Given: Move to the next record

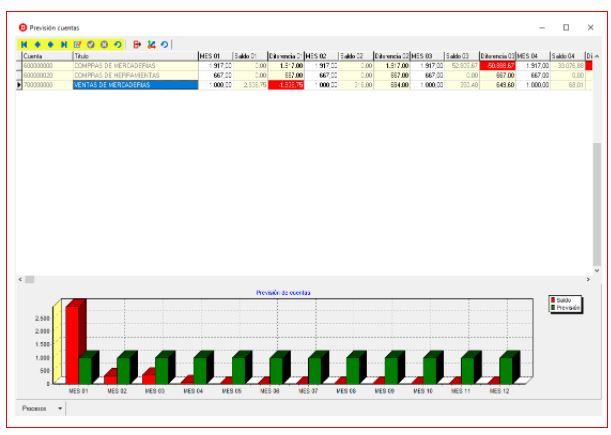Looking at the screenshot, I should point(51,45).
